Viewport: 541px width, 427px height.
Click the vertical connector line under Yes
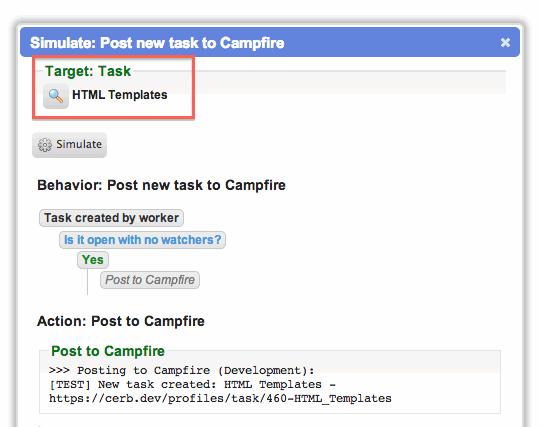click(x=87, y=282)
